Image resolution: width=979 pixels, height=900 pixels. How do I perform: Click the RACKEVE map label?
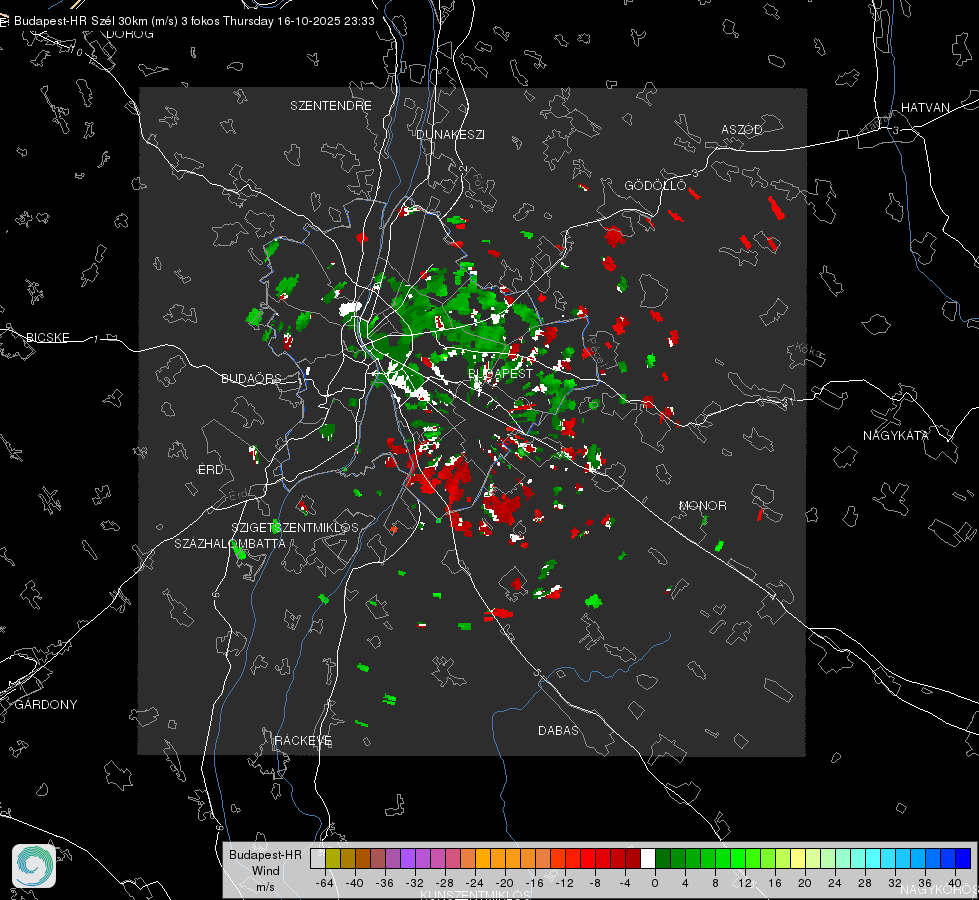[x=303, y=740]
